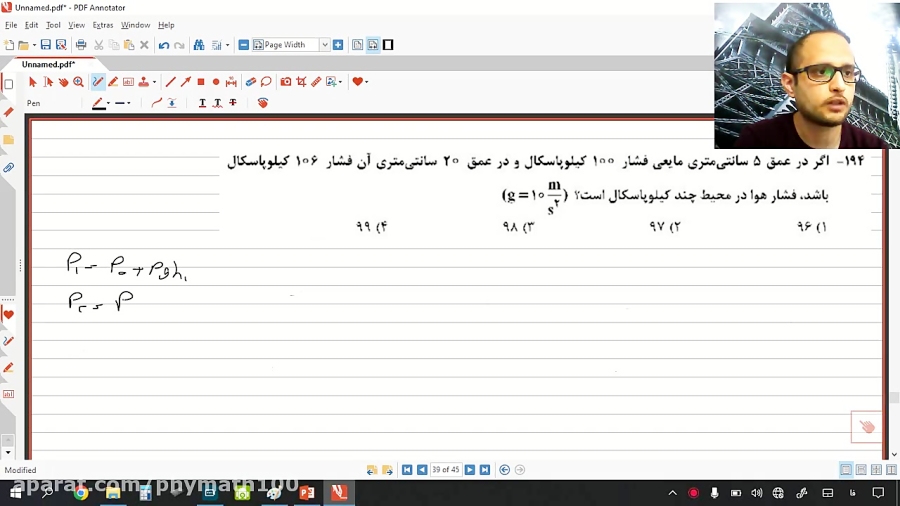The width and height of the screenshot is (900, 506).
Task: Go to the last page
Action: click(x=485, y=470)
